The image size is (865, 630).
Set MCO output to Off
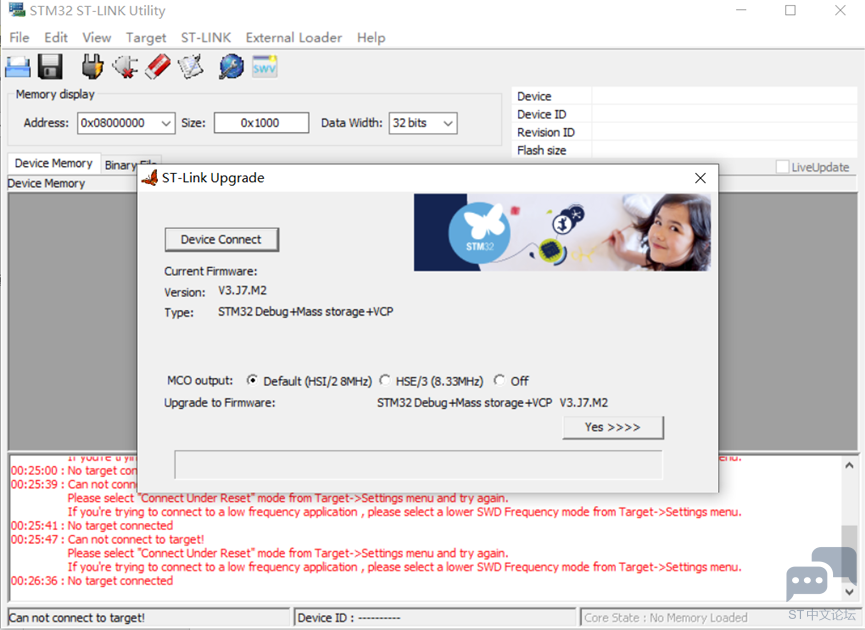click(x=500, y=381)
